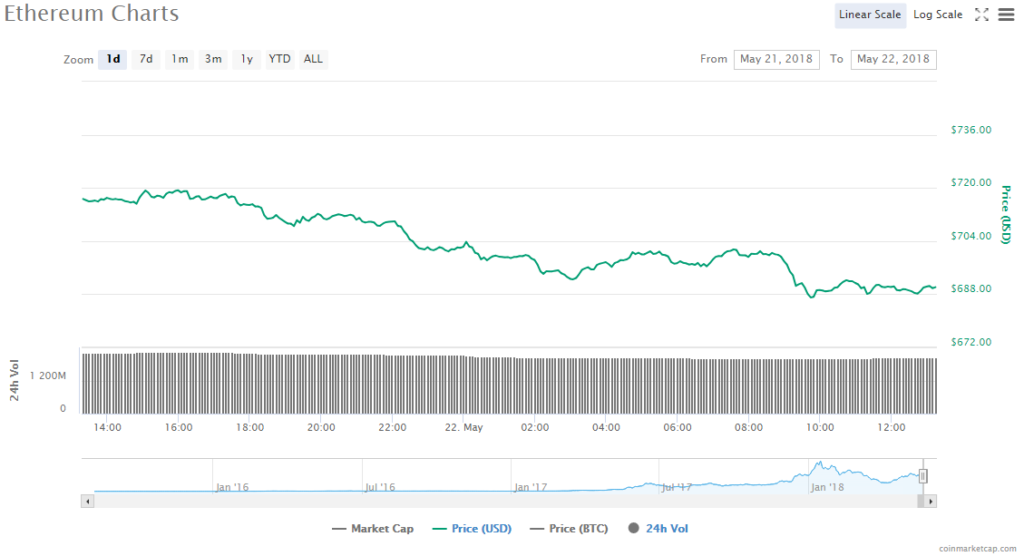
Task: Click the navigator range handle
Action: (x=923, y=476)
